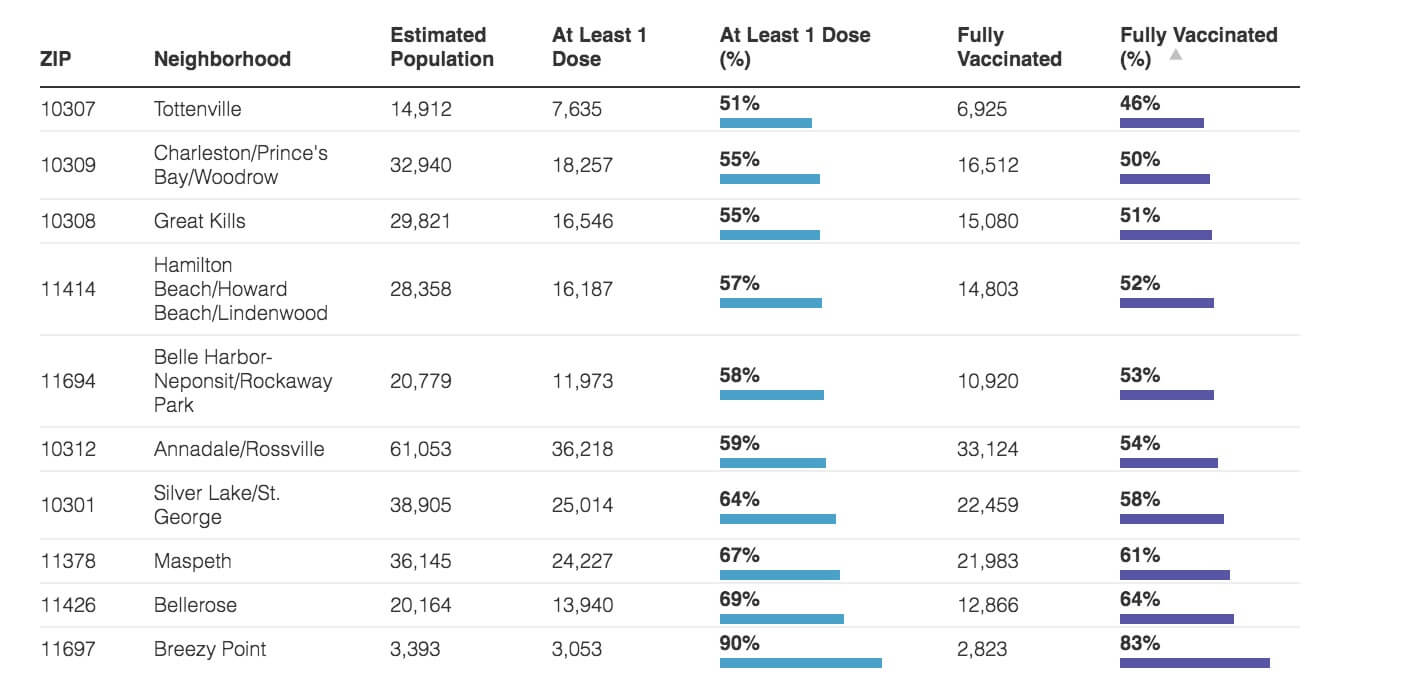Sort table by ZIP column header
1414x688 pixels.
point(56,59)
